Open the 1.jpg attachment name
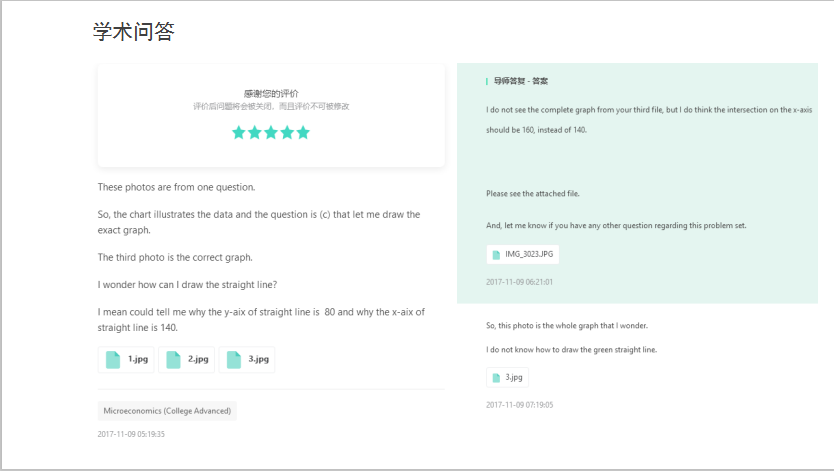The image size is (834, 471). pyautogui.click(x=138, y=359)
